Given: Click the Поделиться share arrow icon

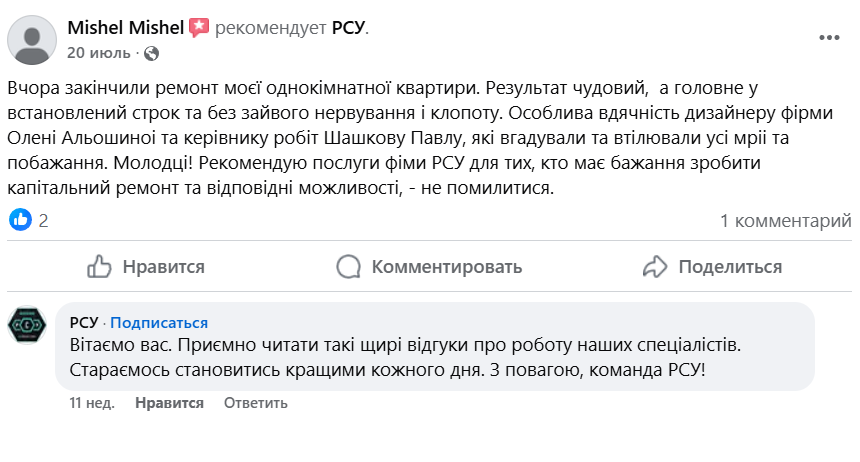Looking at the screenshot, I should point(655,267).
